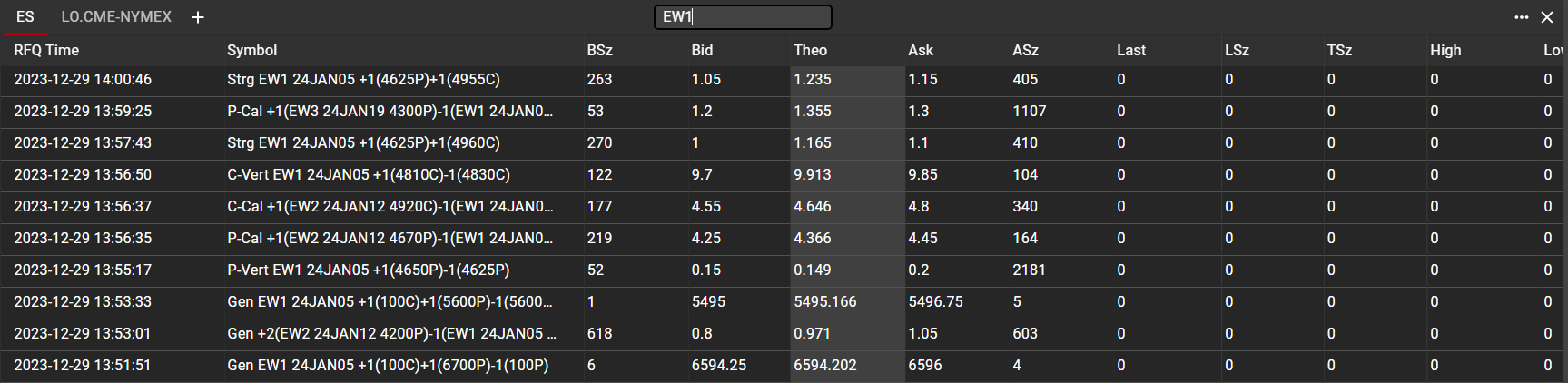Screen dimensions: 1568x383
Task: Click the EW1 search filter field
Action: click(742, 17)
